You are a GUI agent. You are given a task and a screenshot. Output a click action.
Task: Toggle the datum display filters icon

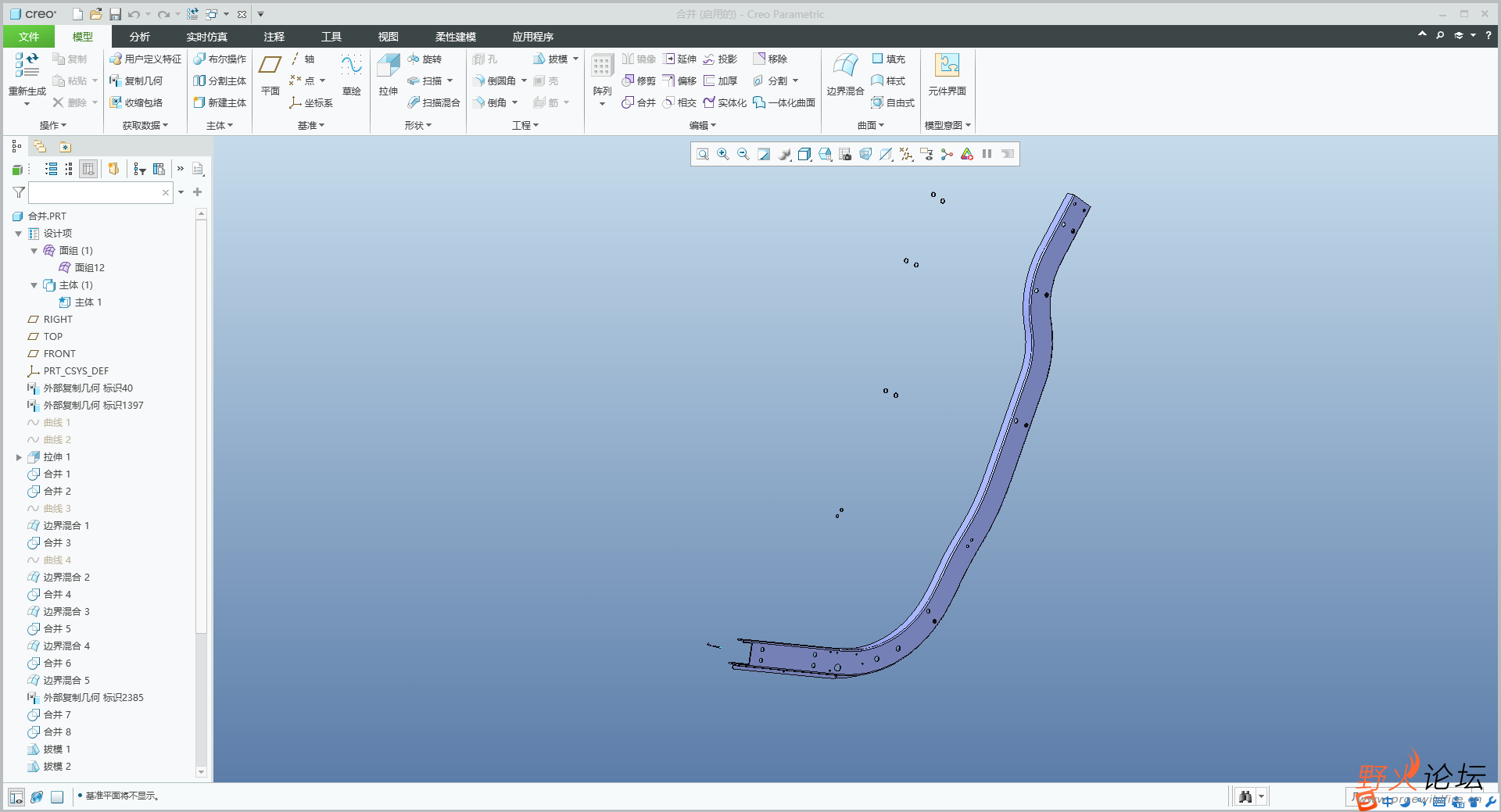(x=906, y=155)
